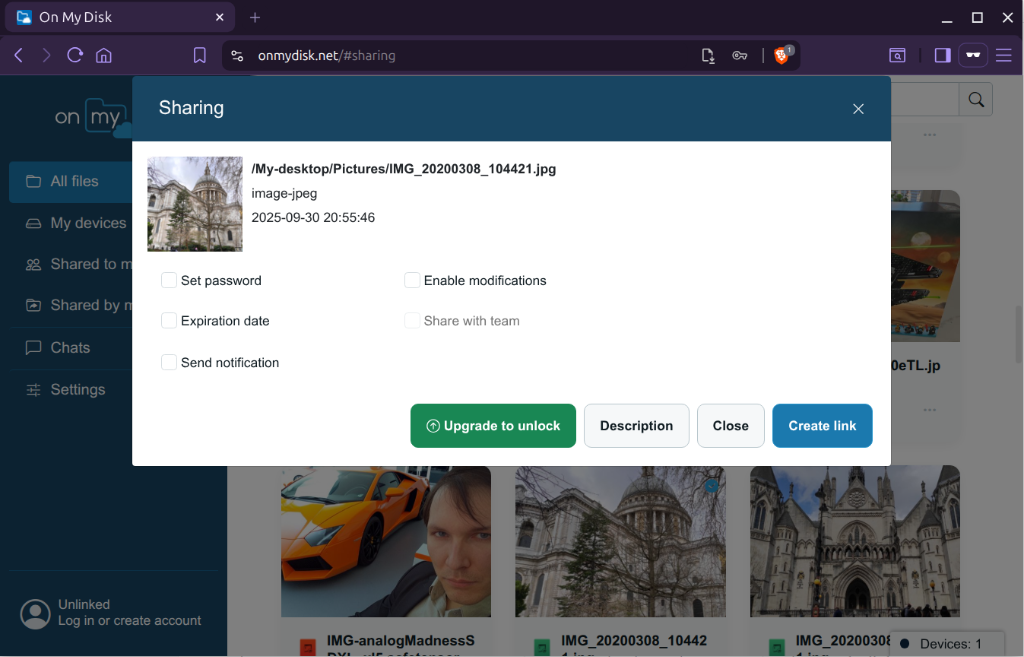Click the cathedral thumbnail in Sharing dialog
The height and width of the screenshot is (657, 1024).
coord(195,204)
